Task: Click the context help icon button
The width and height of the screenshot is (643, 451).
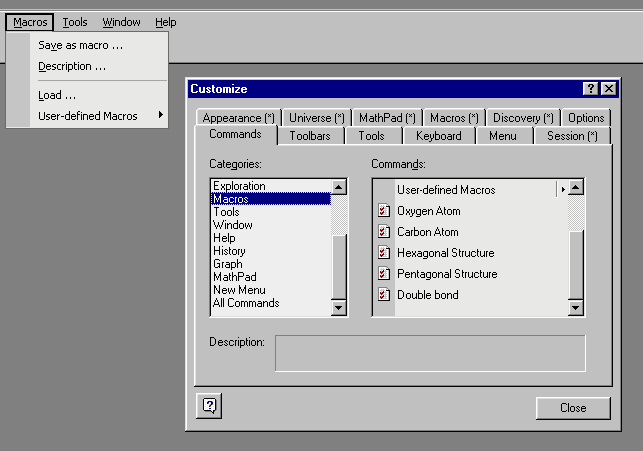Action: 209,406
